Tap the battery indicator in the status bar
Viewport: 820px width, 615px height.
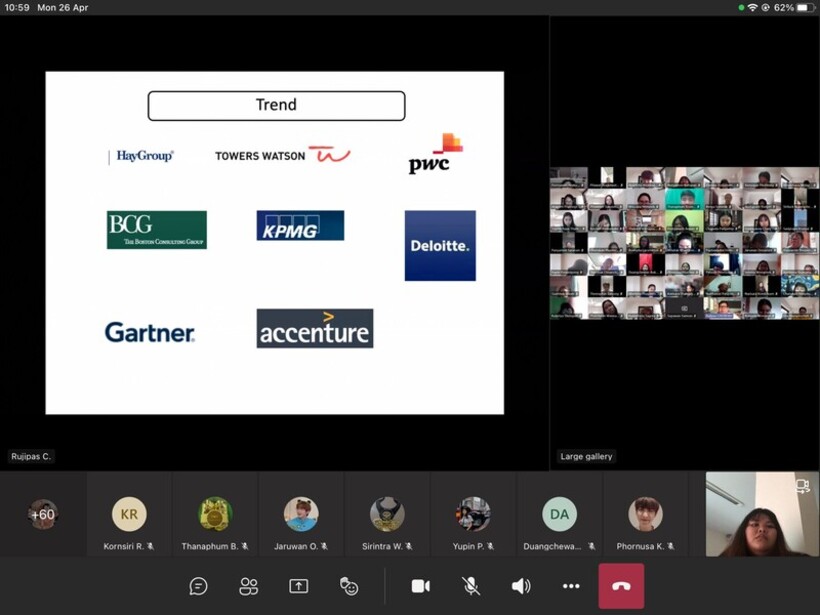806,7
